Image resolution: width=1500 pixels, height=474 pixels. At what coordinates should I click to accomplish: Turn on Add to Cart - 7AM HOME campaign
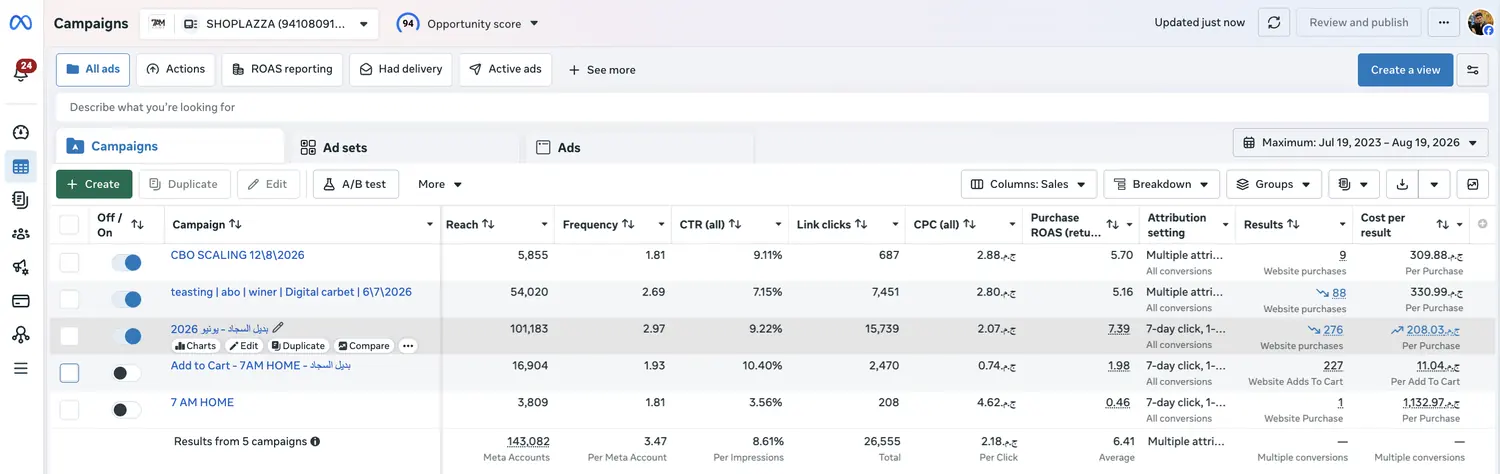pos(126,373)
